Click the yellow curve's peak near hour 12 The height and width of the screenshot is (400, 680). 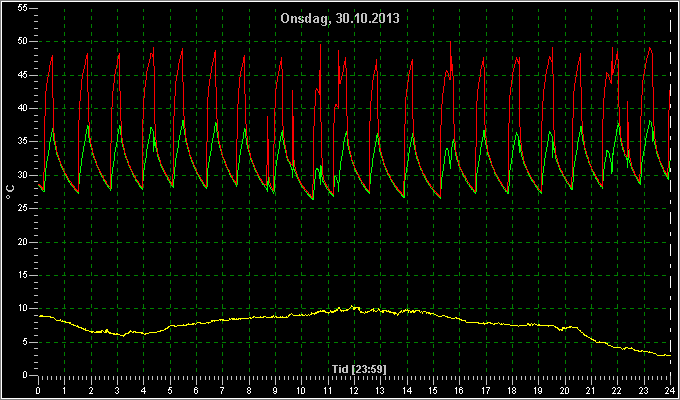(x=353, y=306)
